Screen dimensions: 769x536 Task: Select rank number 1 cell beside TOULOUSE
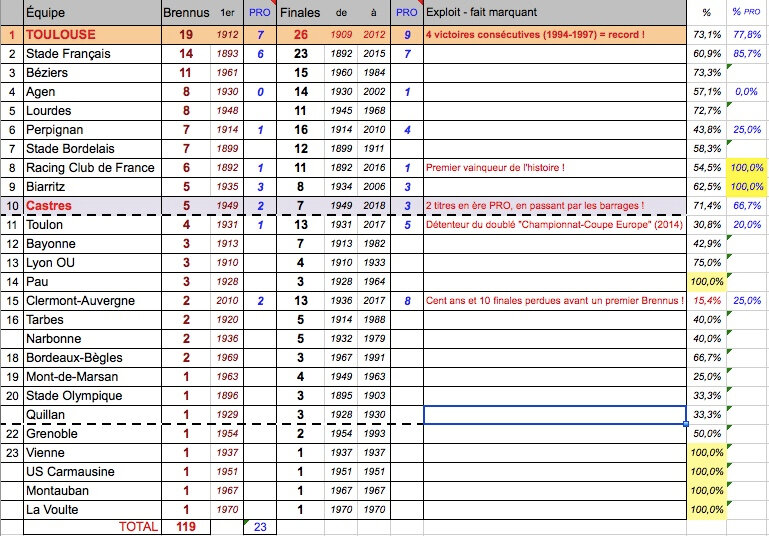pos(12,35)
